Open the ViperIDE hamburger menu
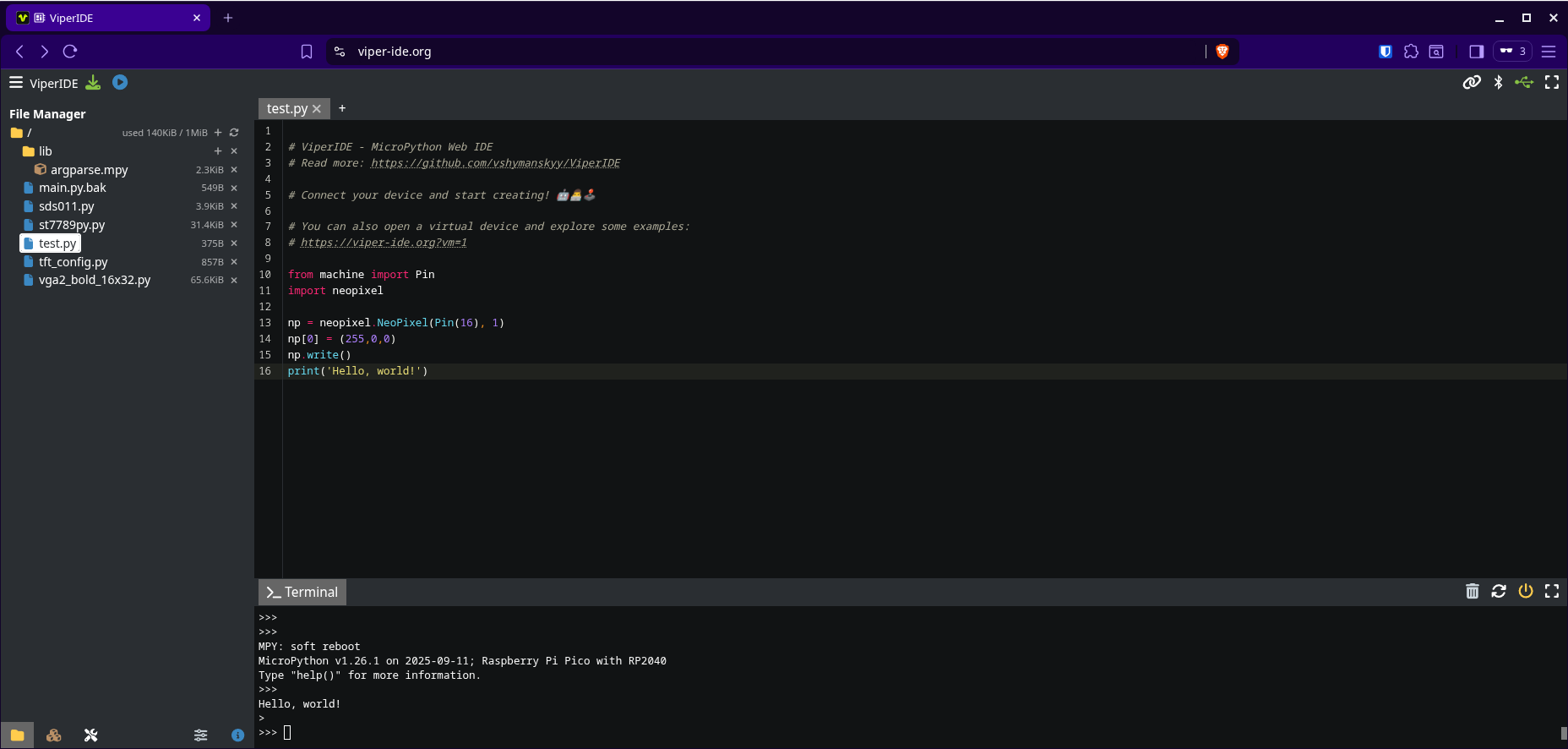Viewport: 1568px width, 749px height. pos(15,82)
